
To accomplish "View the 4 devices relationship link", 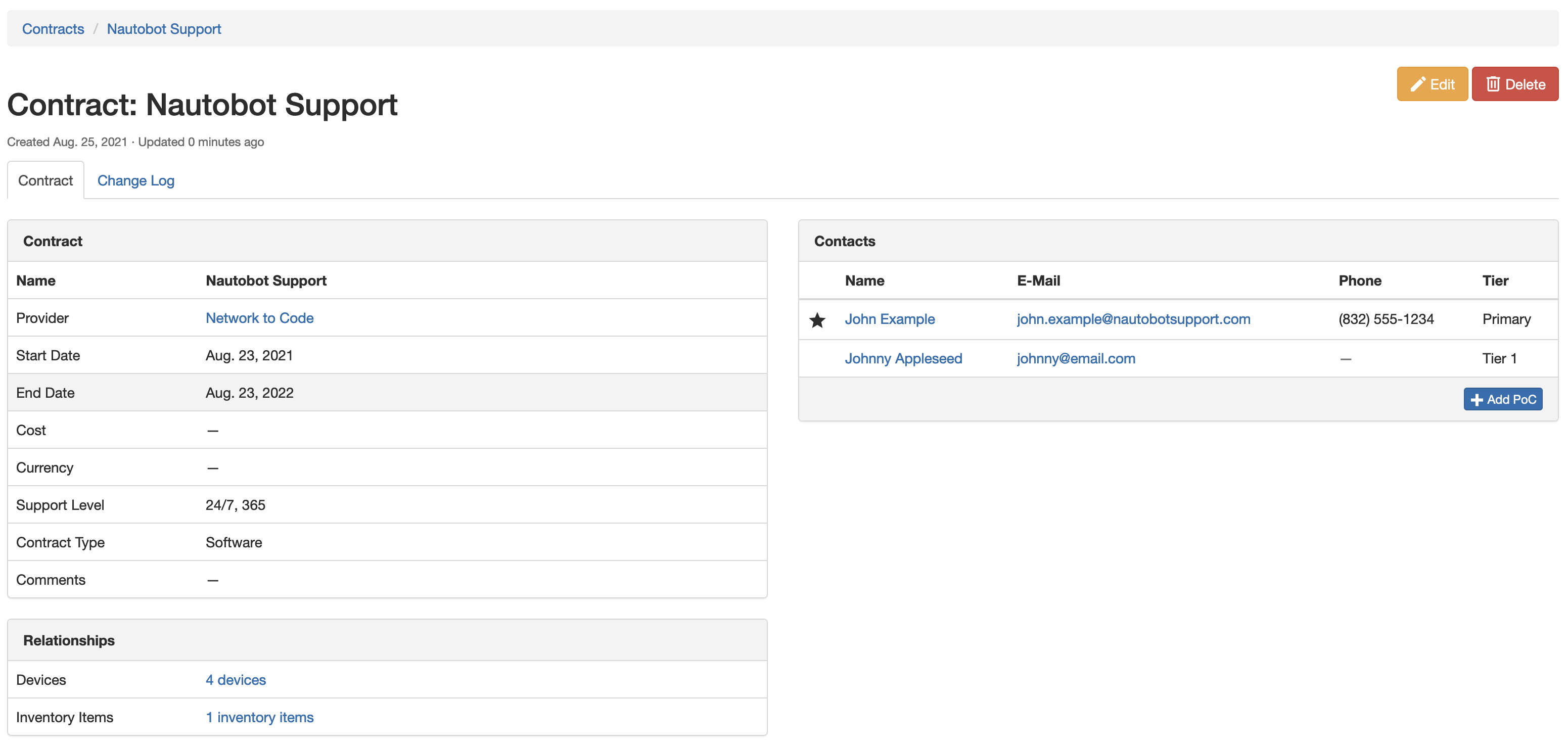I will point(236,680).
